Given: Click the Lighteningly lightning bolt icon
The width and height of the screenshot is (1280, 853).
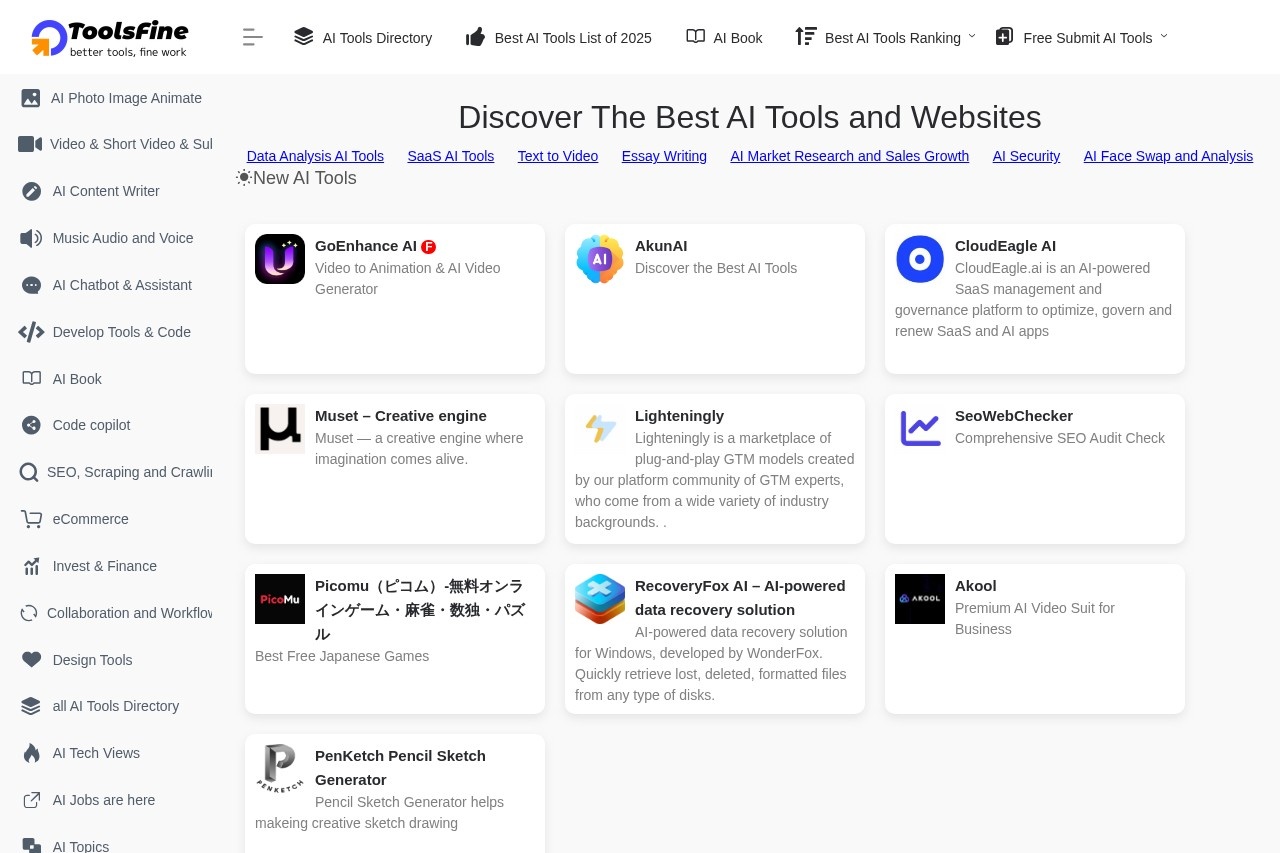Looking at the screenshot, I should pyautogui.click(x=600, y=429).
